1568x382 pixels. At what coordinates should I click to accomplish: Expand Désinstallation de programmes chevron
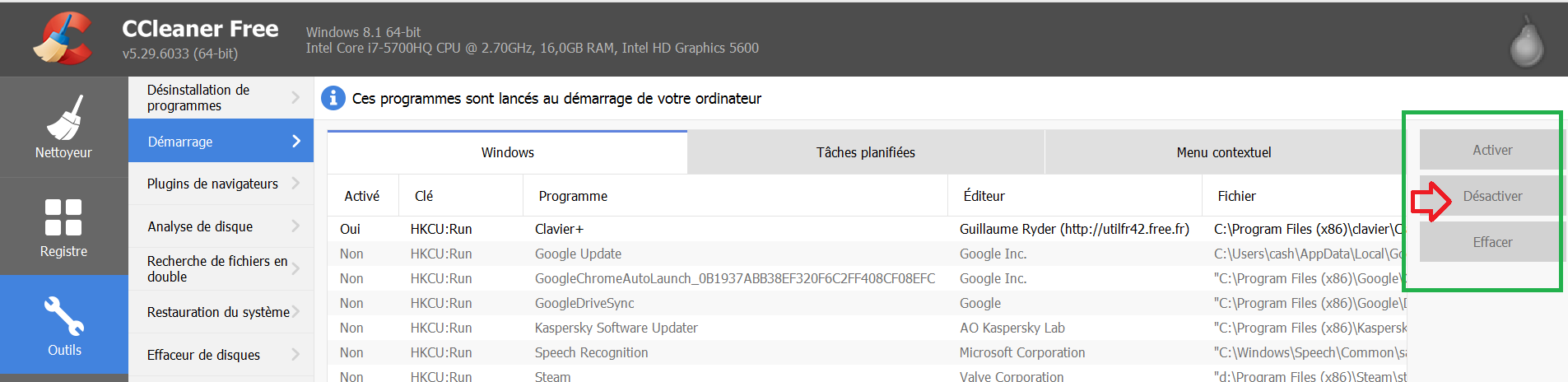coord(296,97)
